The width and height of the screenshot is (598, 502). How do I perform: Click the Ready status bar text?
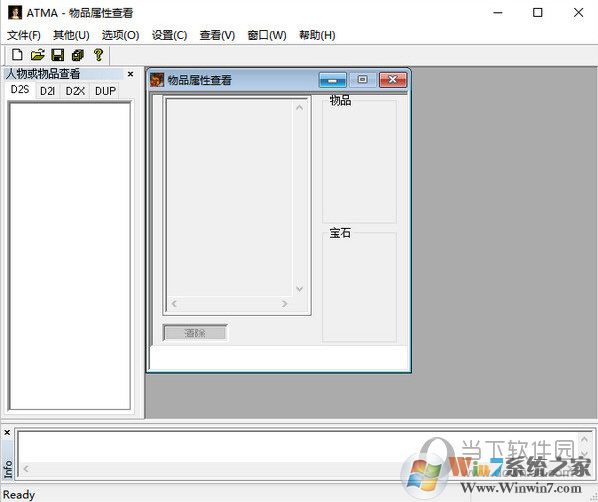tap(19, 495)
